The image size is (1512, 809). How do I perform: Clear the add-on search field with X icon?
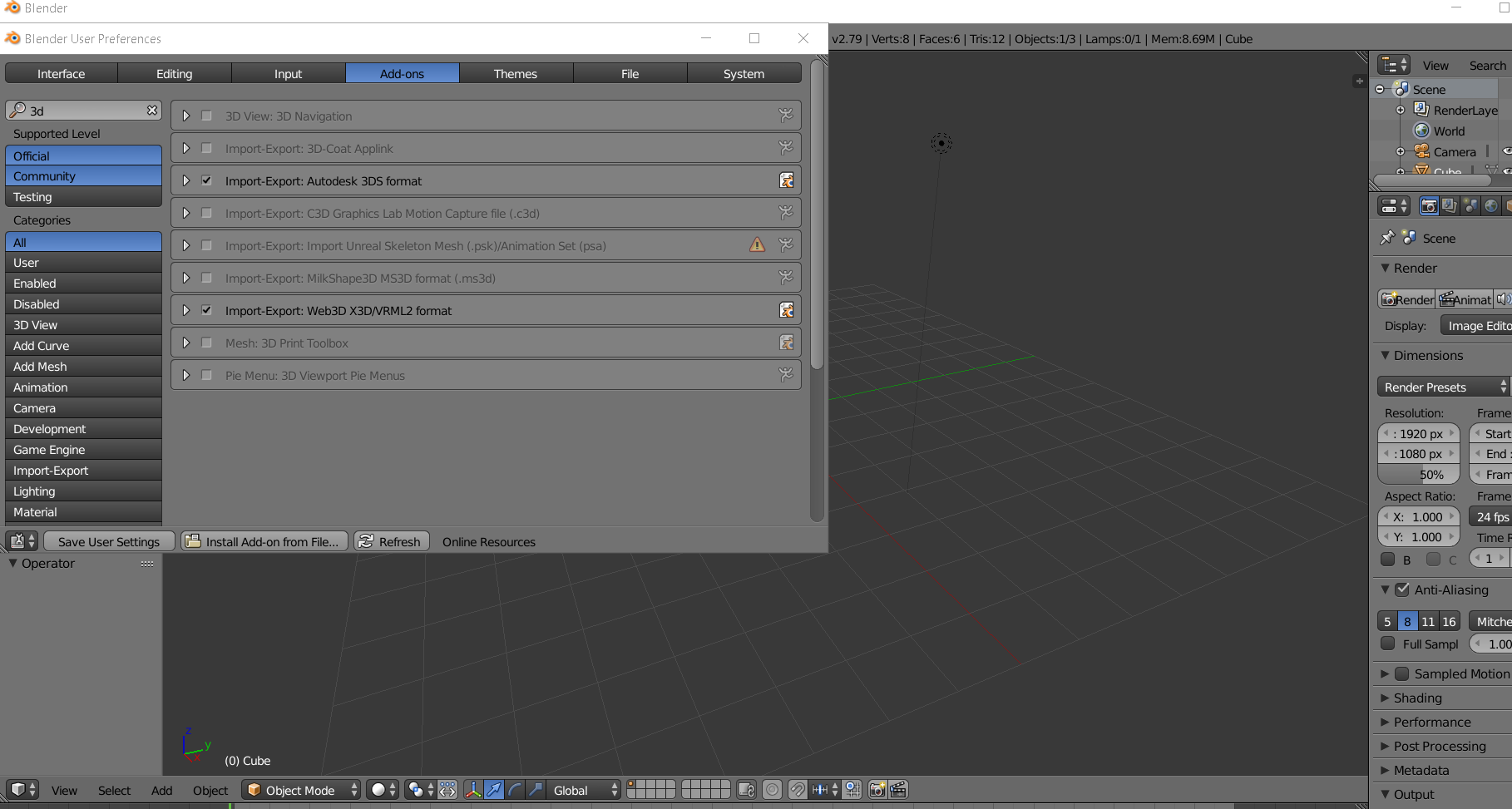[x=152, y=110]
